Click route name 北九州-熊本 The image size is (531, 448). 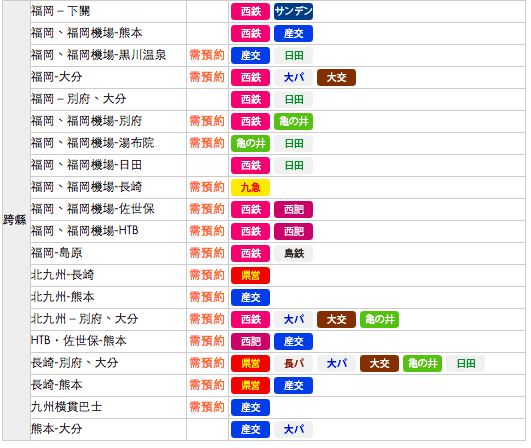(62, 297)
